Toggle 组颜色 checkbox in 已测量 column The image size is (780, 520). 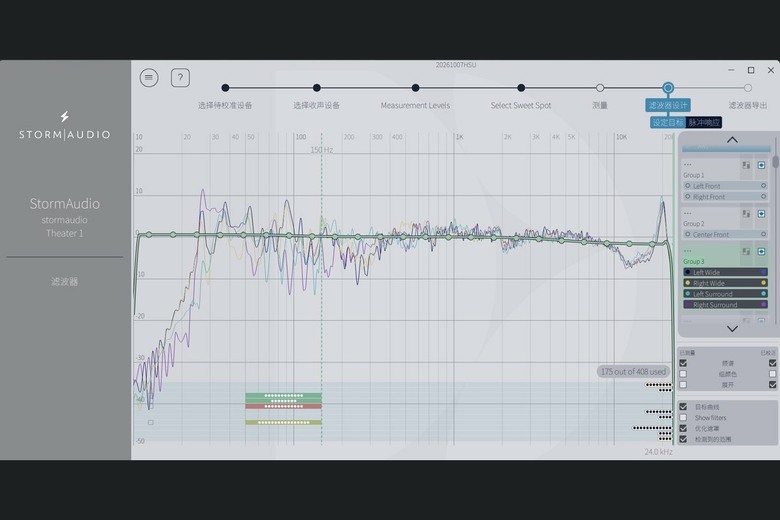[x=683, y=374]
